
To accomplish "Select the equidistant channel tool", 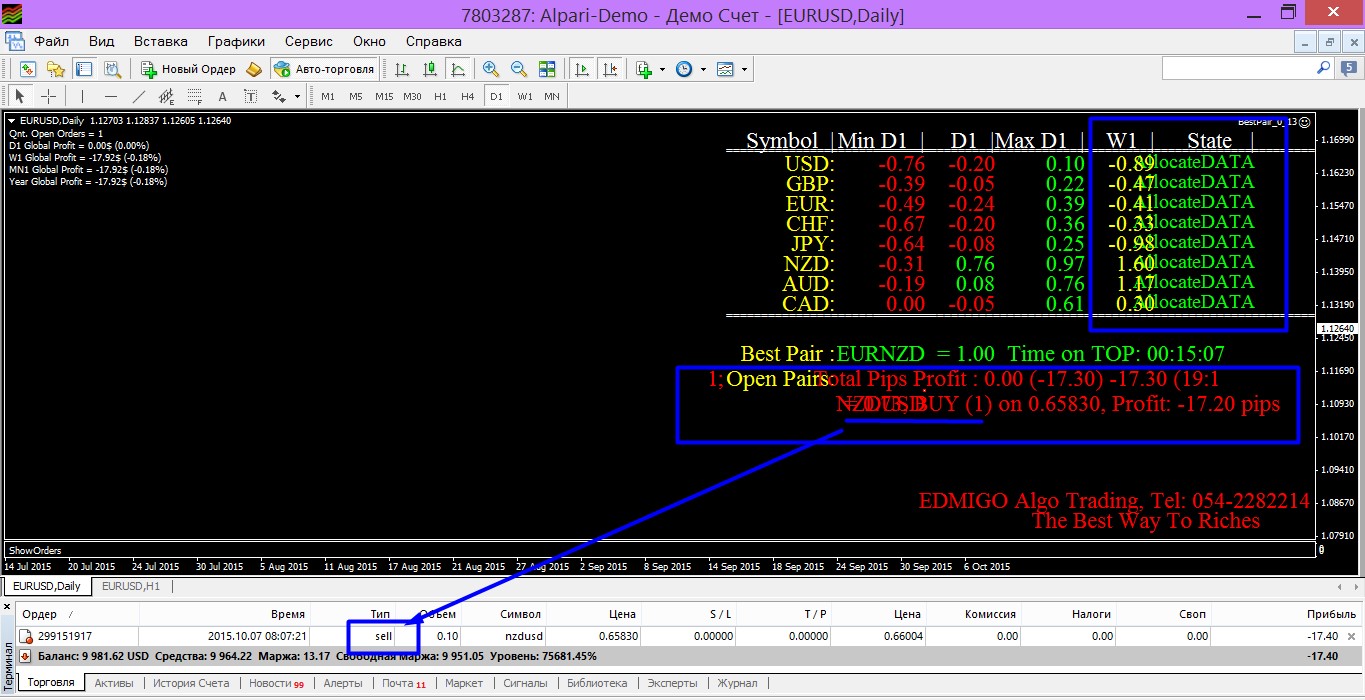I will click(x=166, y=96).
